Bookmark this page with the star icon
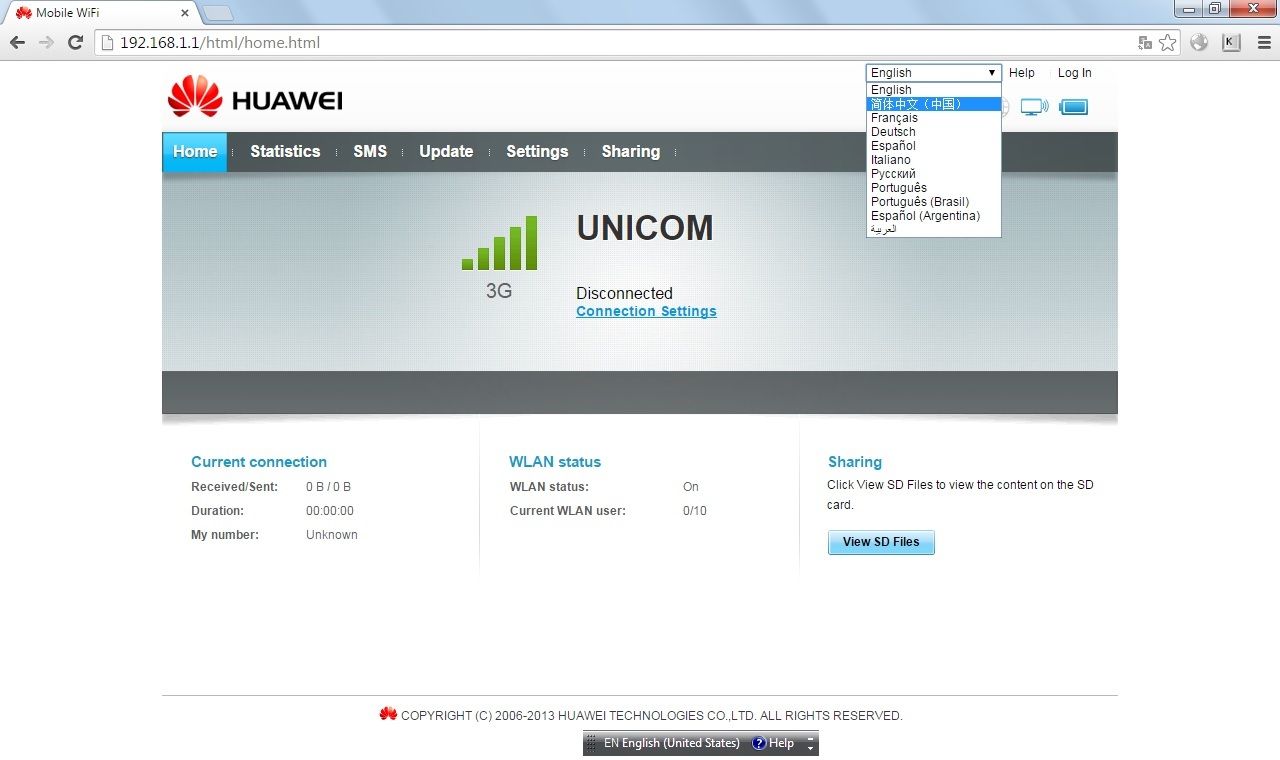This screenshot has width=1280, height=760. [1167, 43]
